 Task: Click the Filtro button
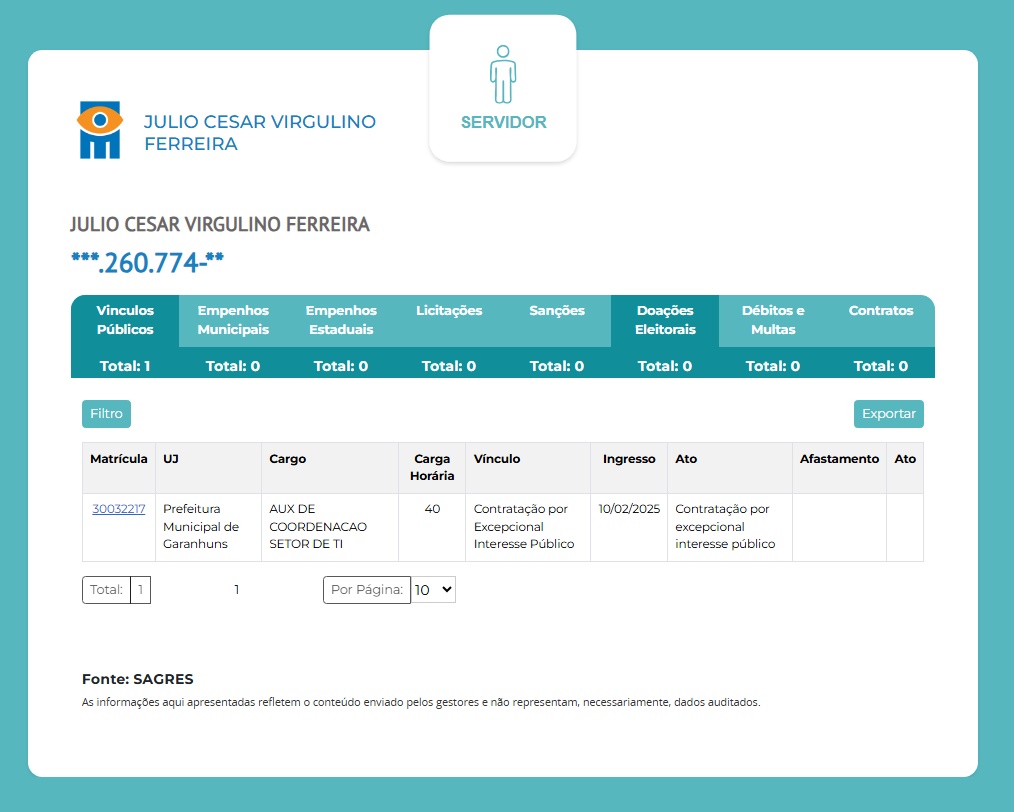(x=106, y=414)
